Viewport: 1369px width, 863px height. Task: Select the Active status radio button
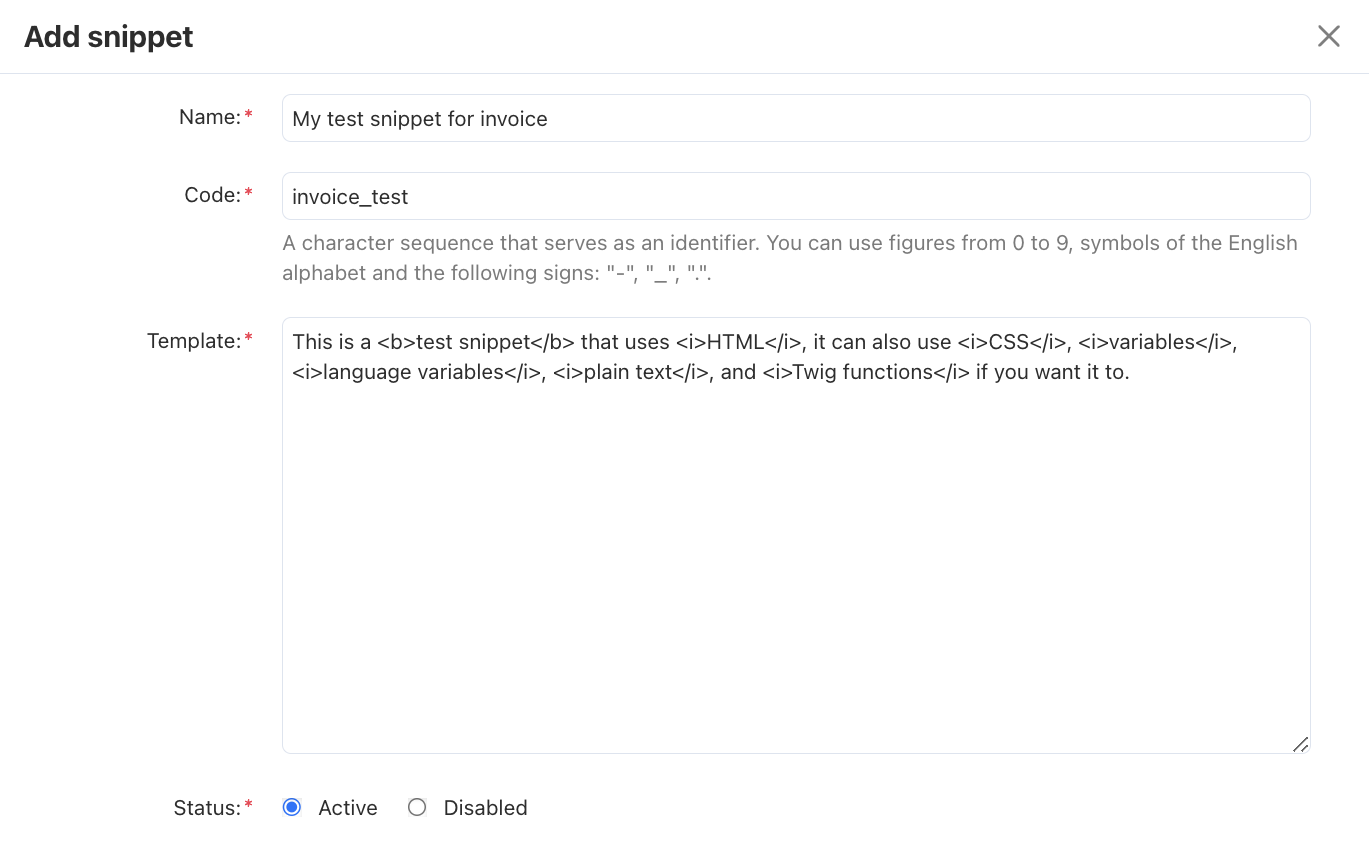292,807
